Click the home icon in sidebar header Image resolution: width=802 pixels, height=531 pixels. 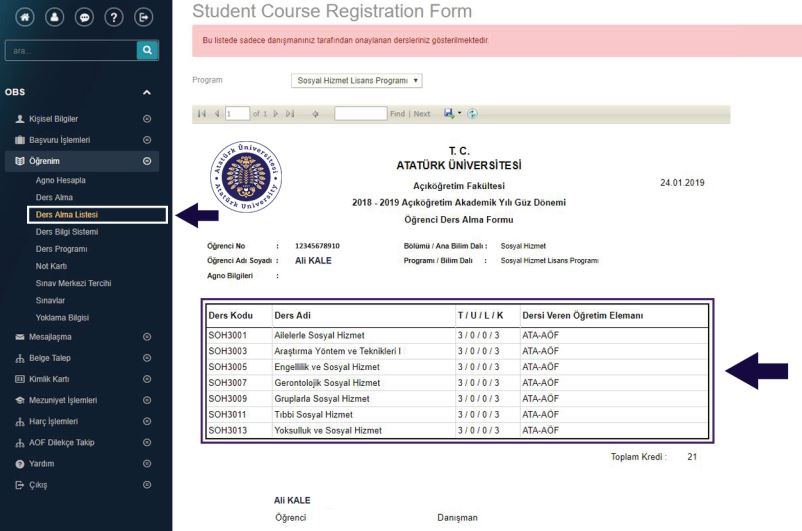tap(22, 17)
